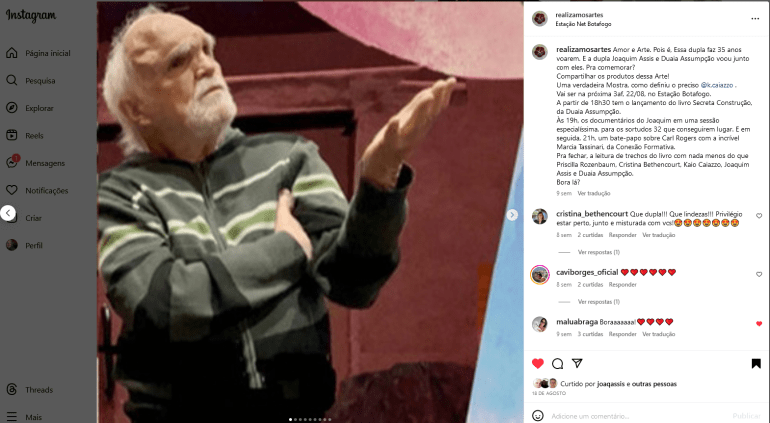
Task: Like cristina_bethencourt's comment heart
Action: tap(759, 216)
